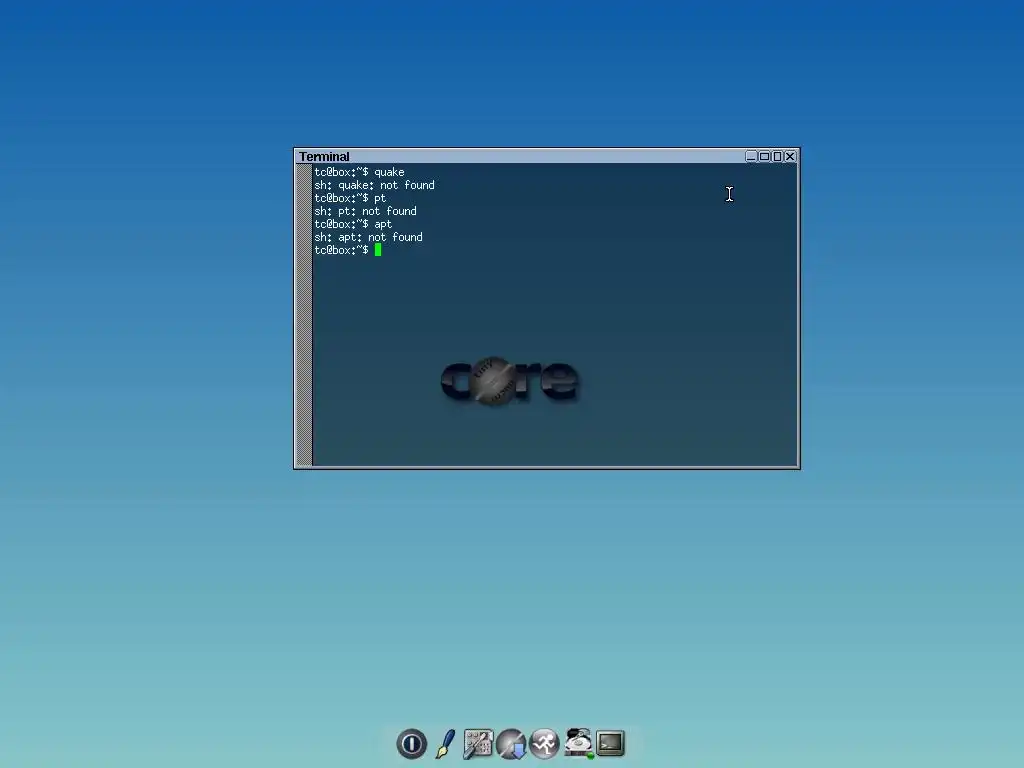This screenshot has height=768, width=1024.
Task: Open the Exit power icon in dock
Action: pyautogui.click(x=411, y=744)
